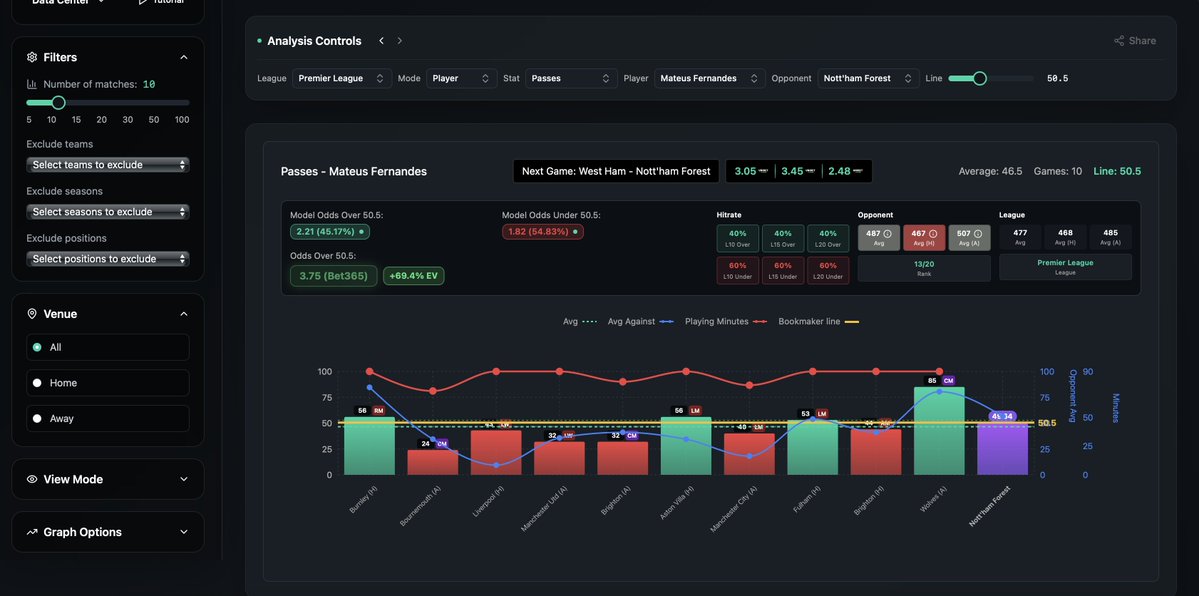Image resolution: width=1199 pixels, height=596 pixels.
Task: Click the Venue location pin icon
Action: (32, 314)
